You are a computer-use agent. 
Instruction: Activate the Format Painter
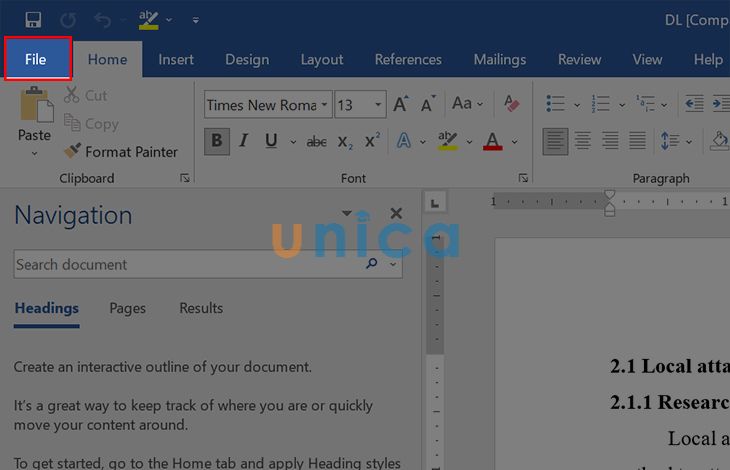coord(121,152)
